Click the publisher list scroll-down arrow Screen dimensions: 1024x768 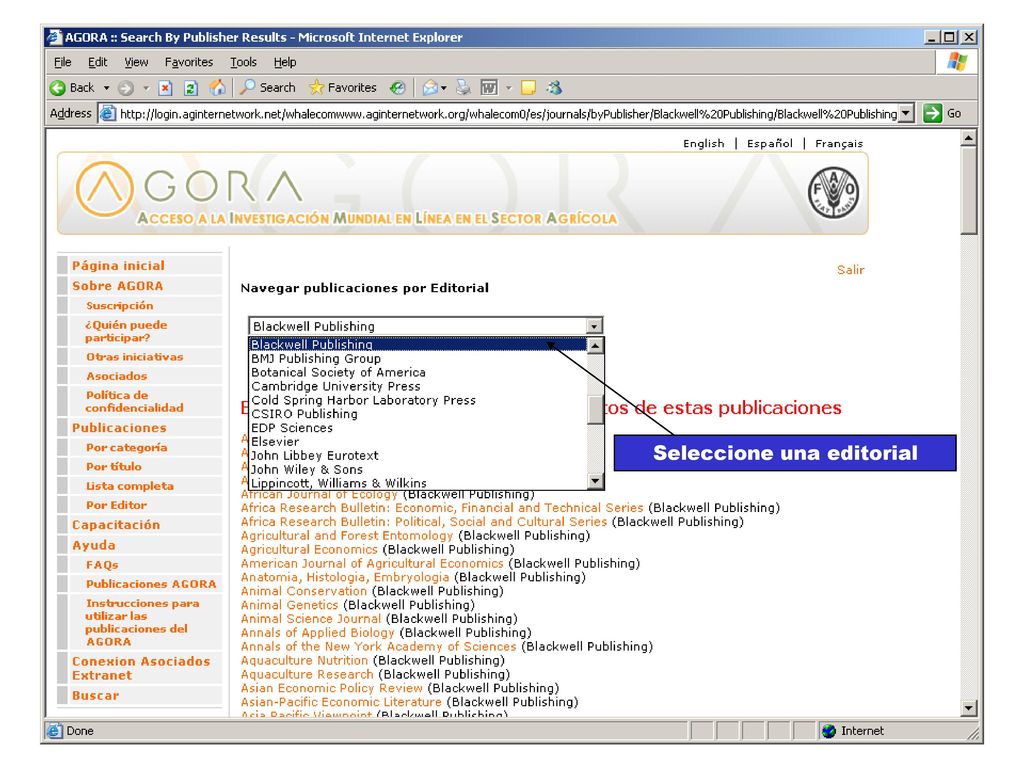click(x=594, y=481)
